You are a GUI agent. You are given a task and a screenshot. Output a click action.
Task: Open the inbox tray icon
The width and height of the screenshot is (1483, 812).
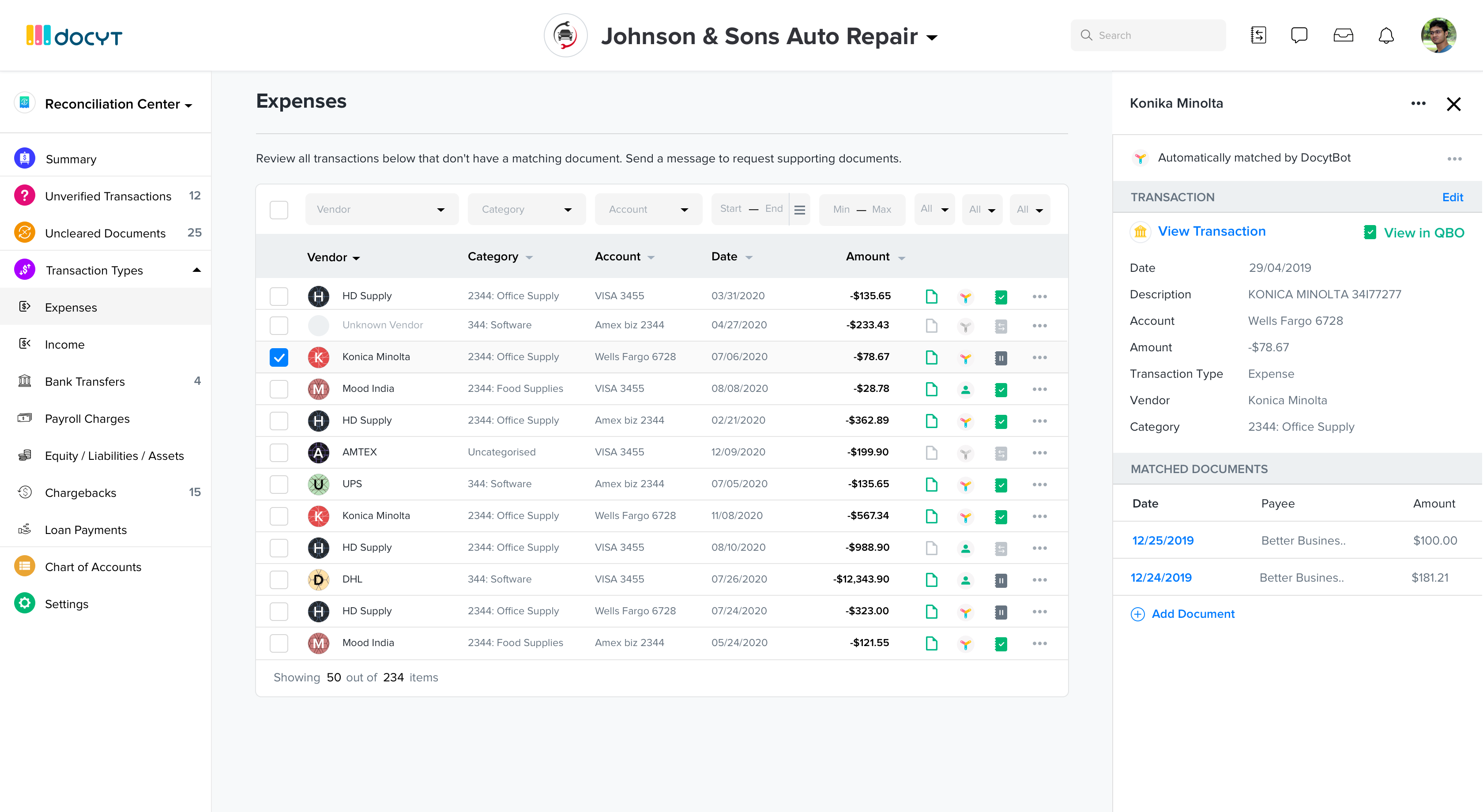(1343, 36)
